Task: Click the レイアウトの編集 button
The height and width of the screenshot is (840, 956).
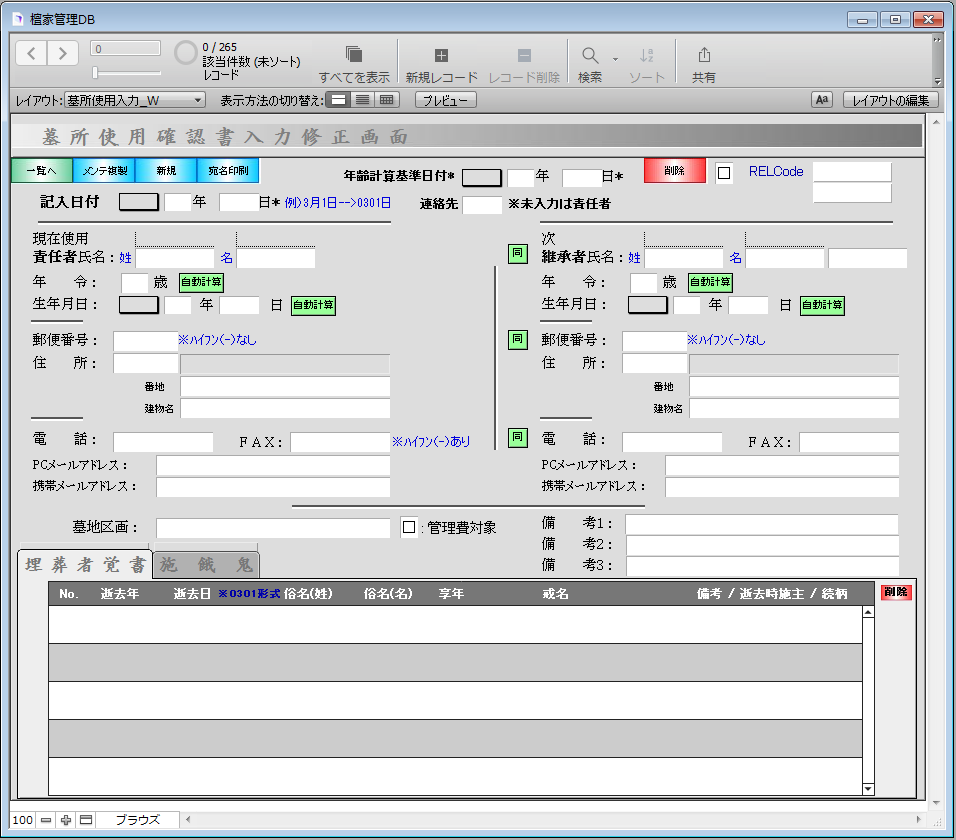Action: pyautogui.click(x=890, y=100)
